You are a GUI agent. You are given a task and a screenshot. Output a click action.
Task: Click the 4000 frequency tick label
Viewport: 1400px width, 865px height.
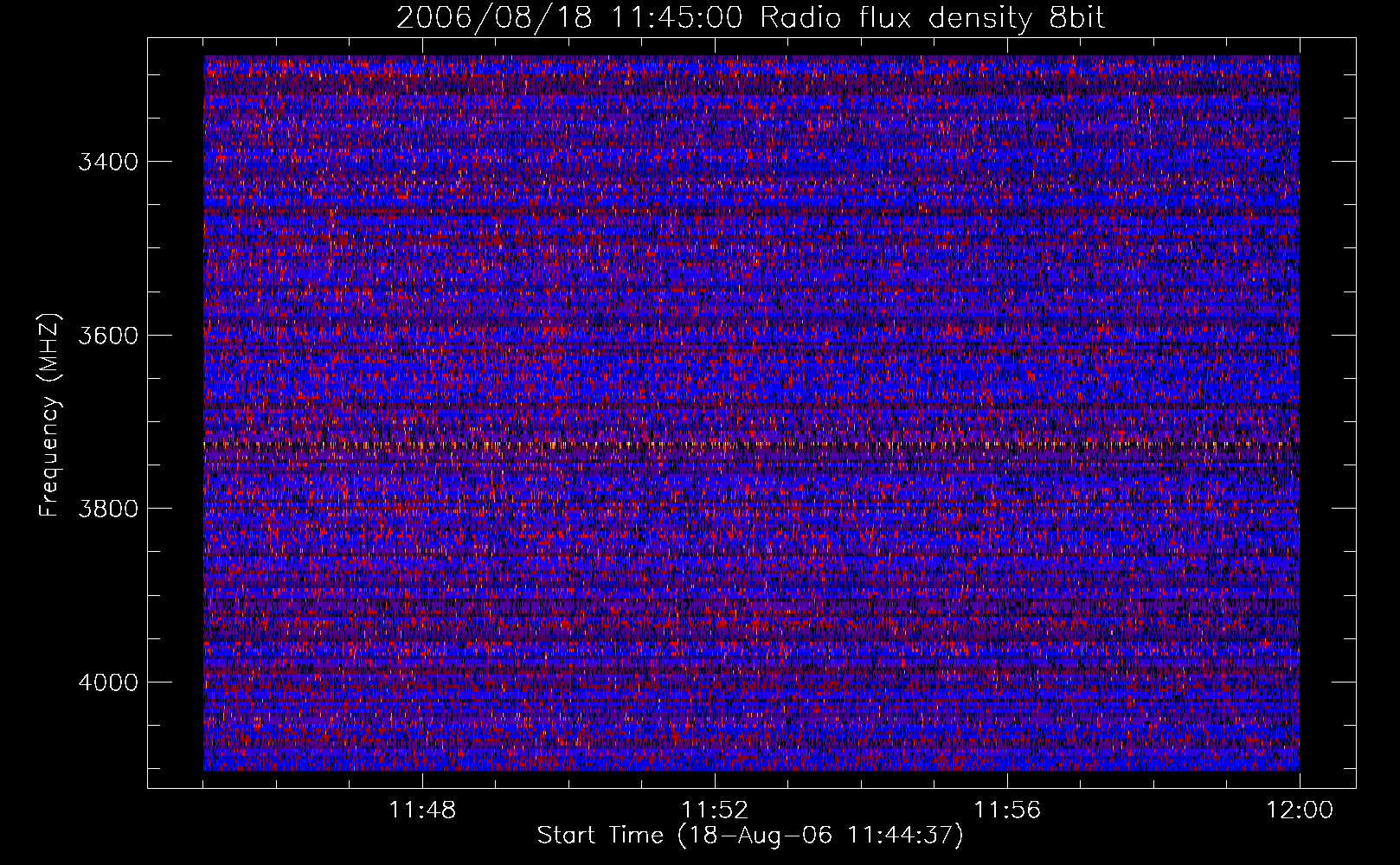[108, 682]
